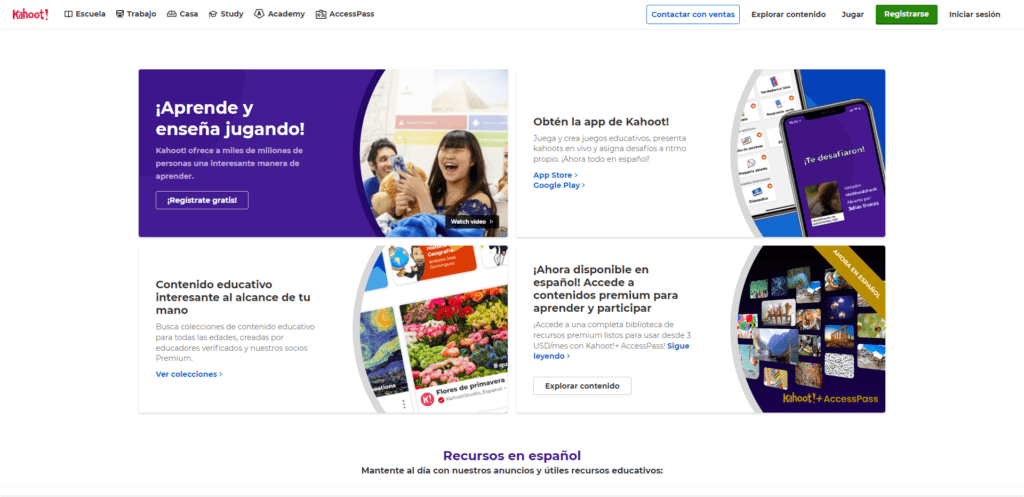This screenshot has height=497, width=1024.
Task: Open the AccessPass menu item
Action: [345, 14]
